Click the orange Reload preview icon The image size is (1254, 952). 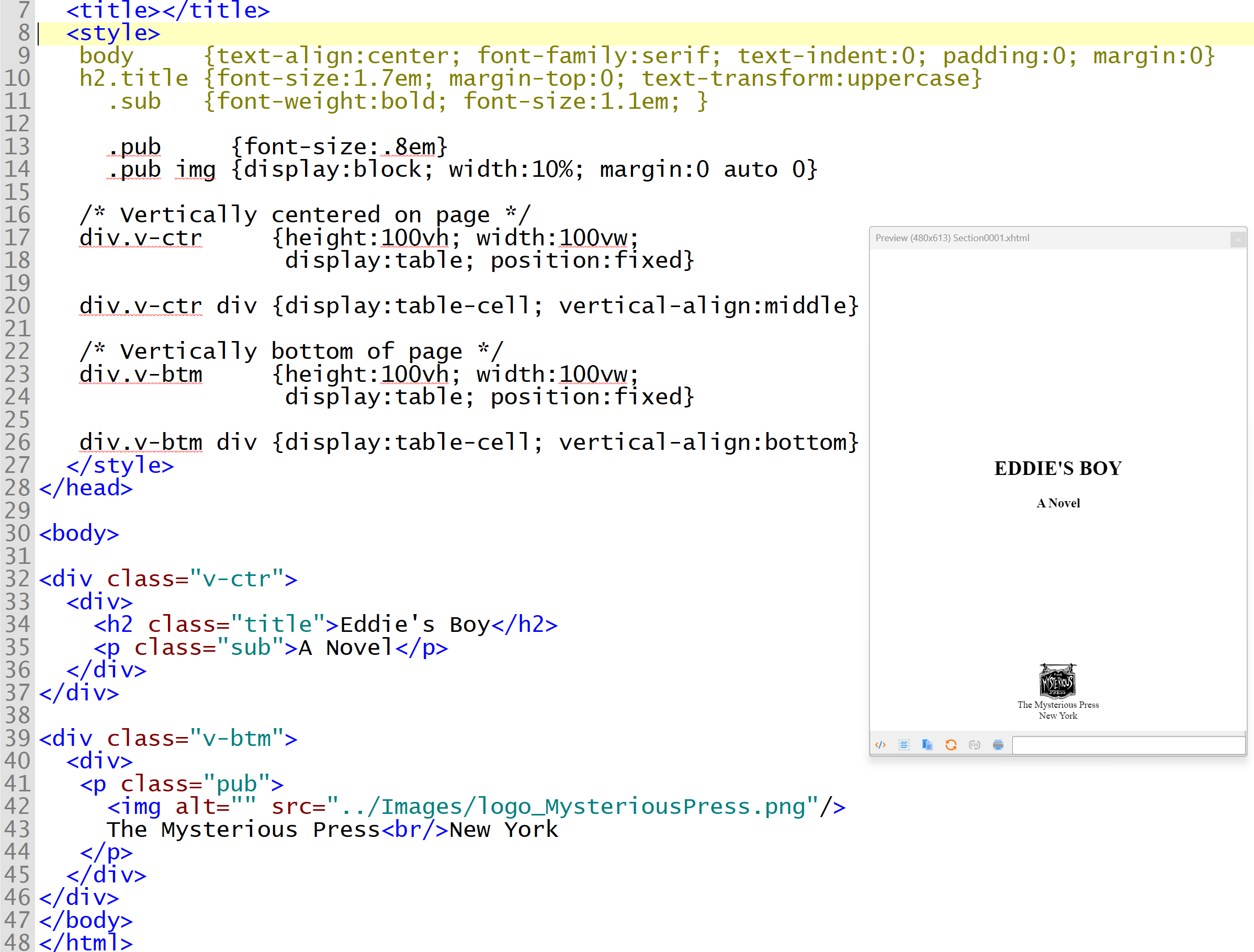(951, 745)
